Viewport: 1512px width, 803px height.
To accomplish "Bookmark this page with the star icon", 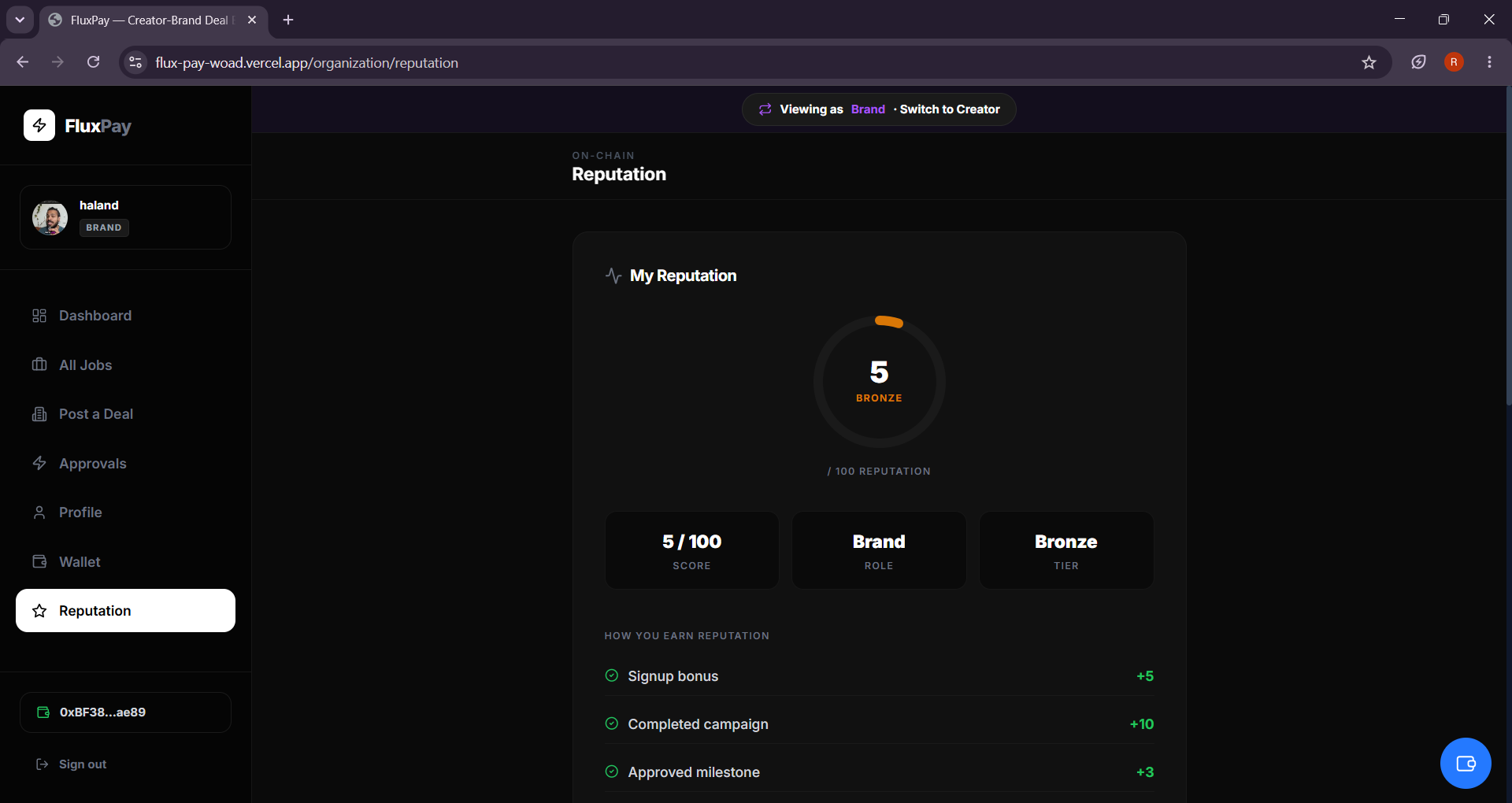I will click(1369, 62).
